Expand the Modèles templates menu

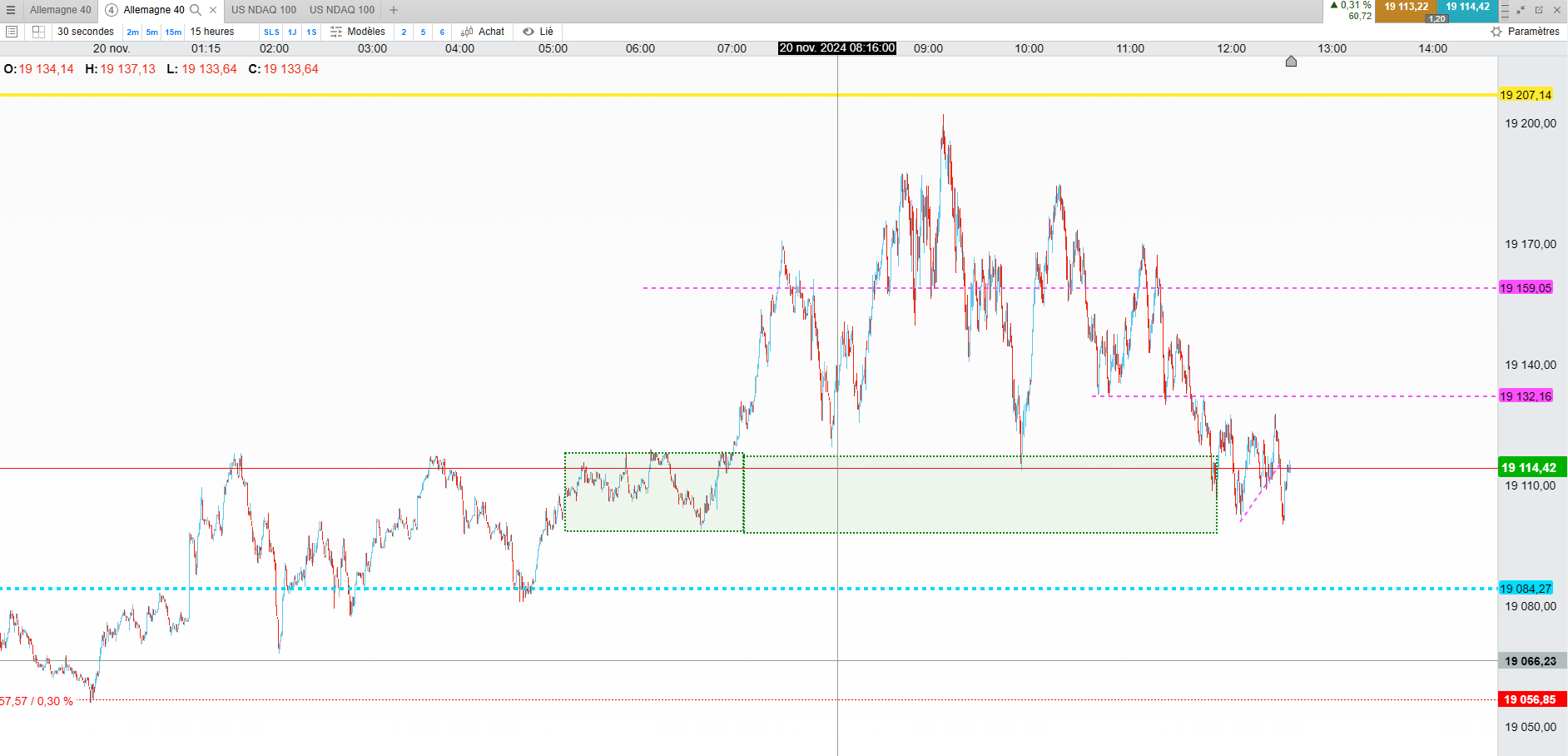click(x=358, y=32)
